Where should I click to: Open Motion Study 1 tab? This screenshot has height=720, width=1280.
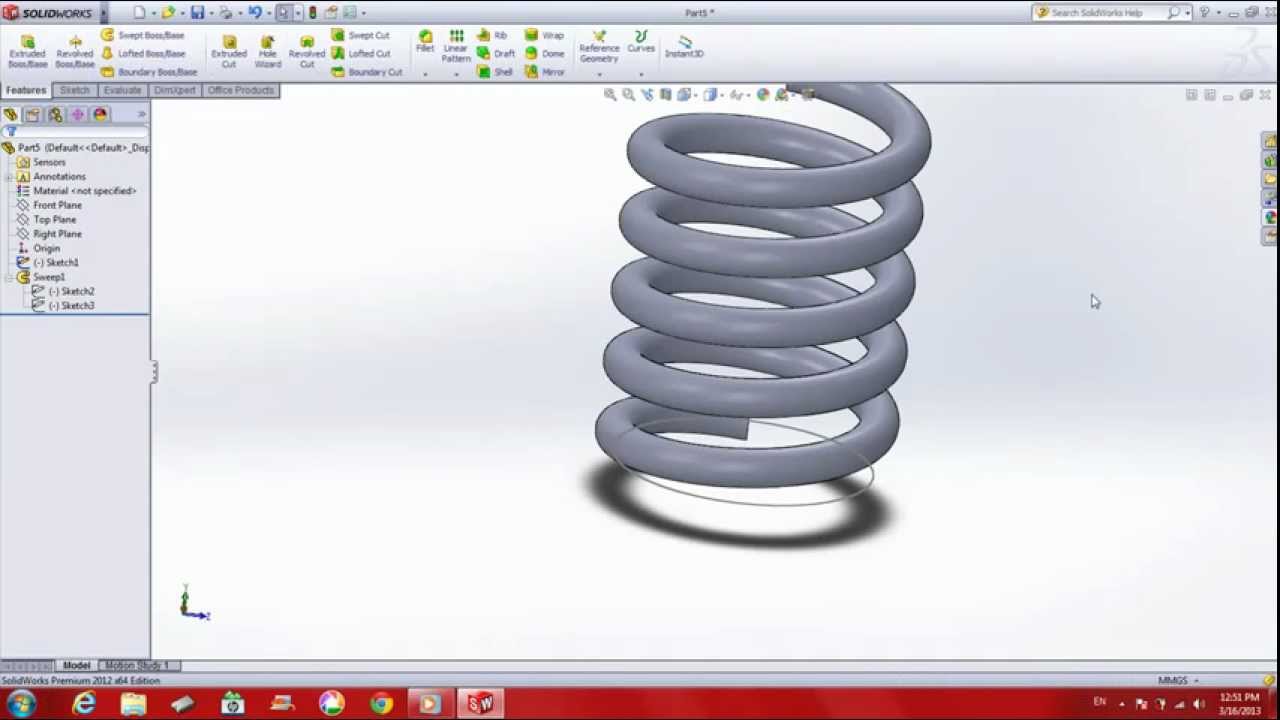tap(137, 665)
